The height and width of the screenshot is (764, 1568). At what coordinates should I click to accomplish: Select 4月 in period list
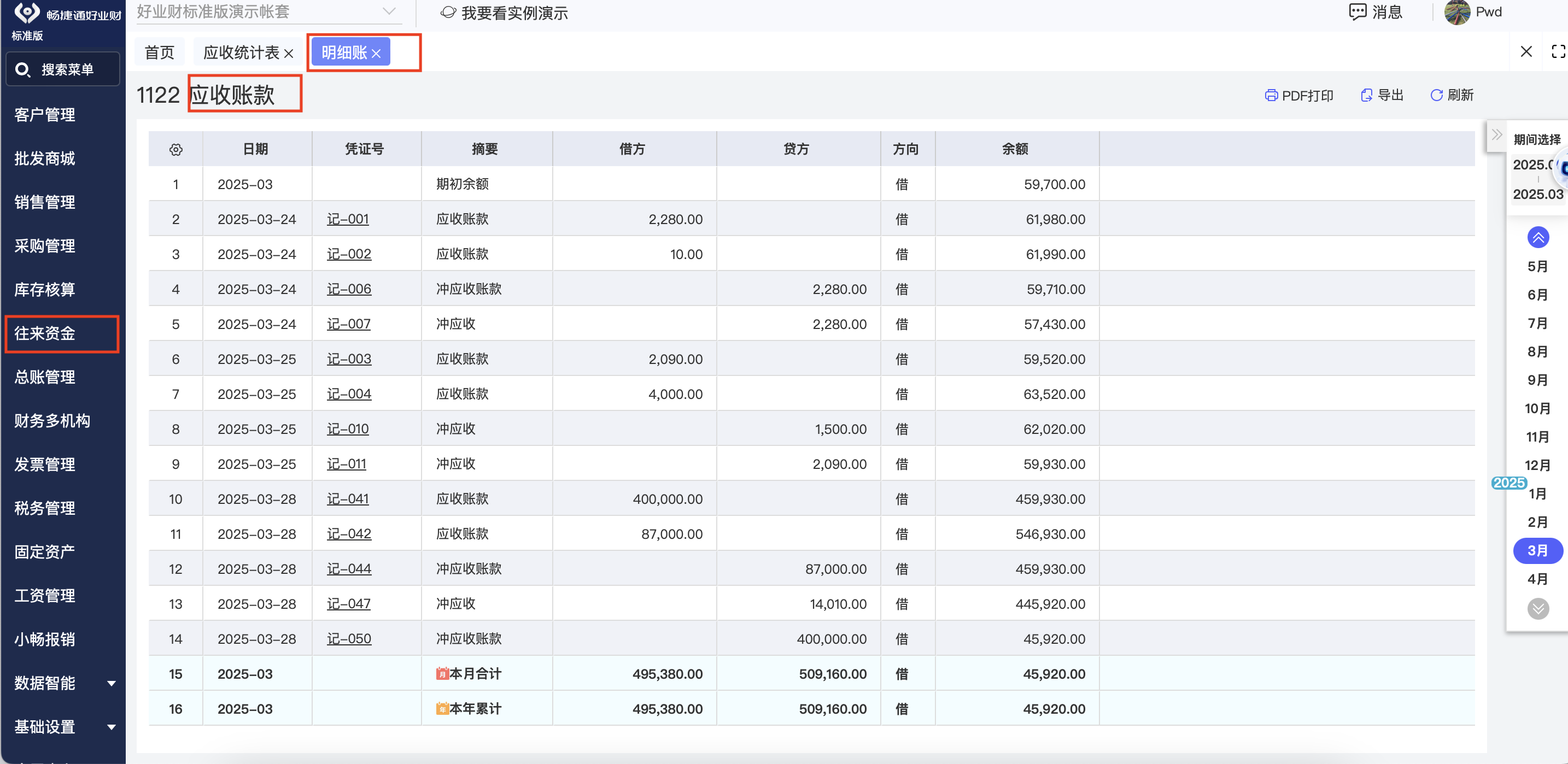pos(1537,579)
